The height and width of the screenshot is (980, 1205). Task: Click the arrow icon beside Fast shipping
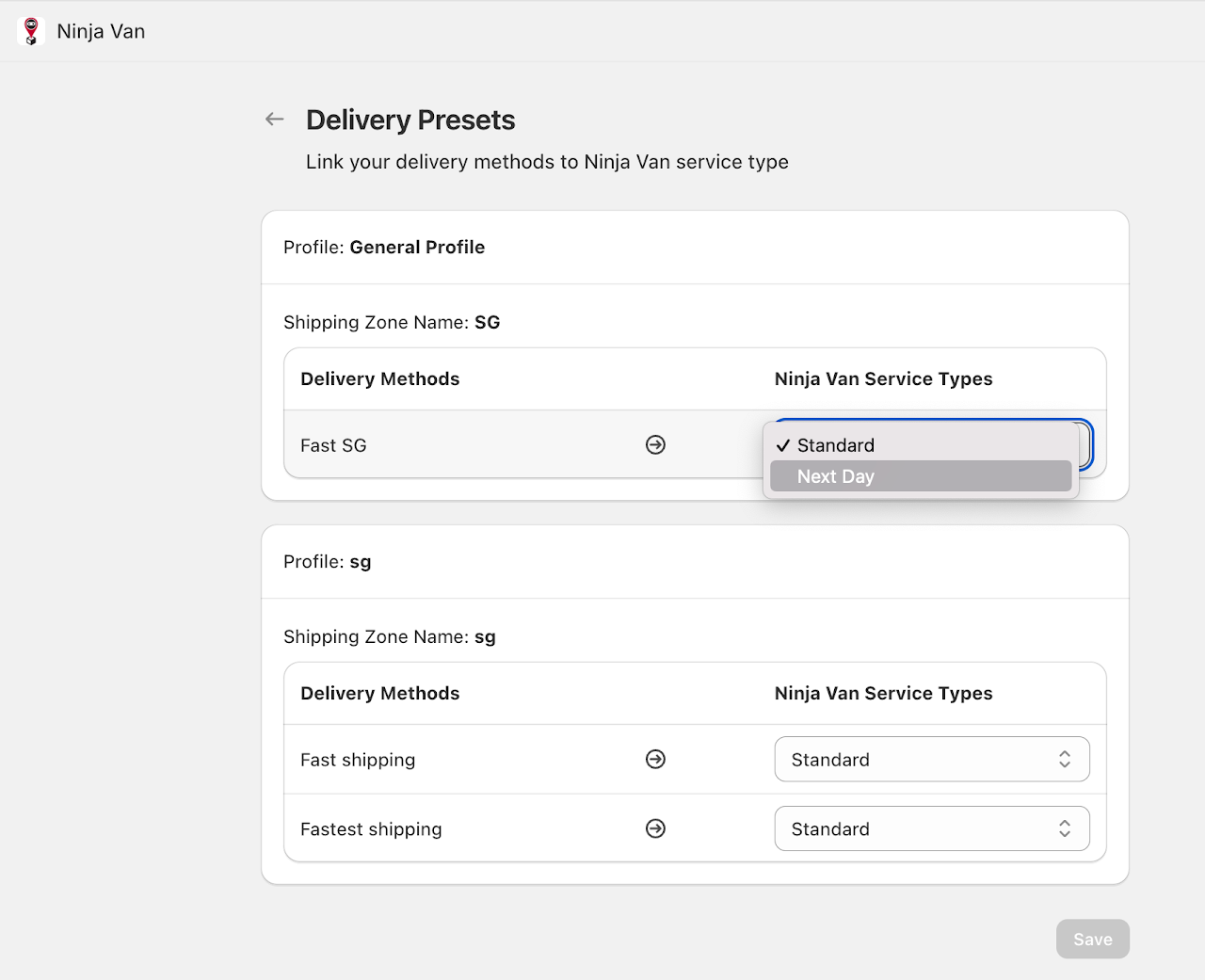pyautogui.click(x=655, y=760)
